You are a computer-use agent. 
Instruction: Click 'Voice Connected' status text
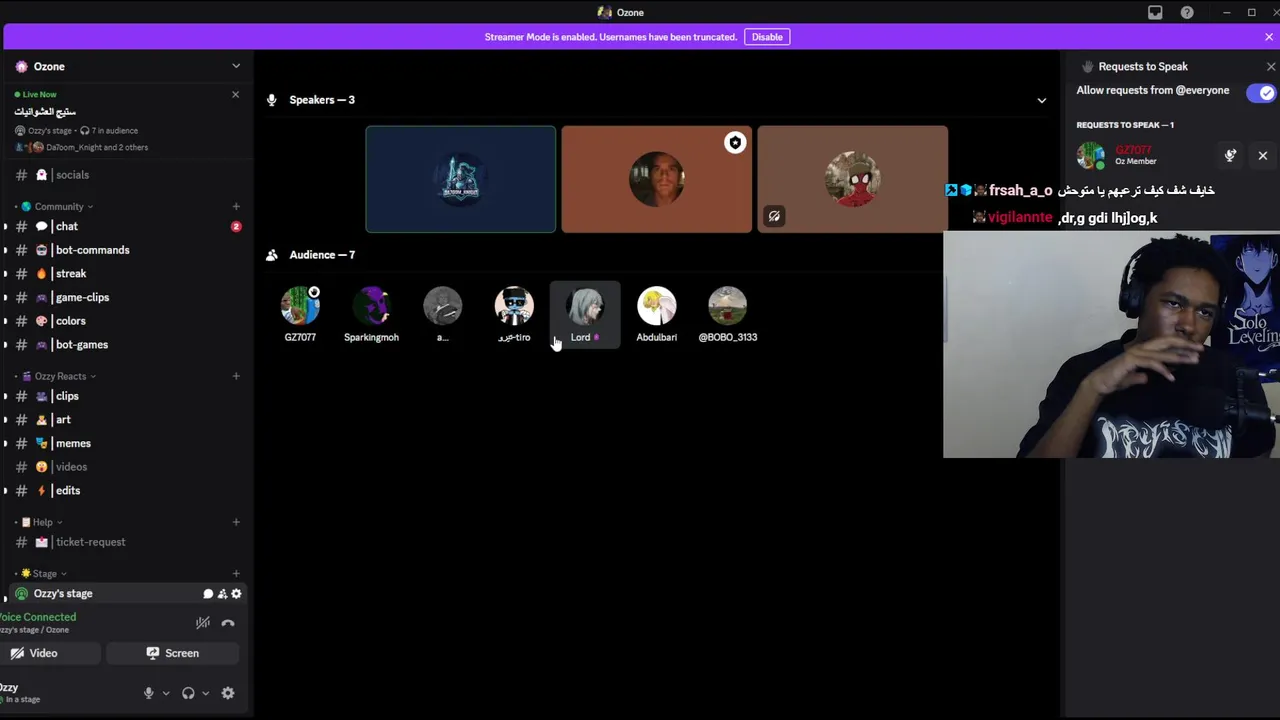point(38,618)
